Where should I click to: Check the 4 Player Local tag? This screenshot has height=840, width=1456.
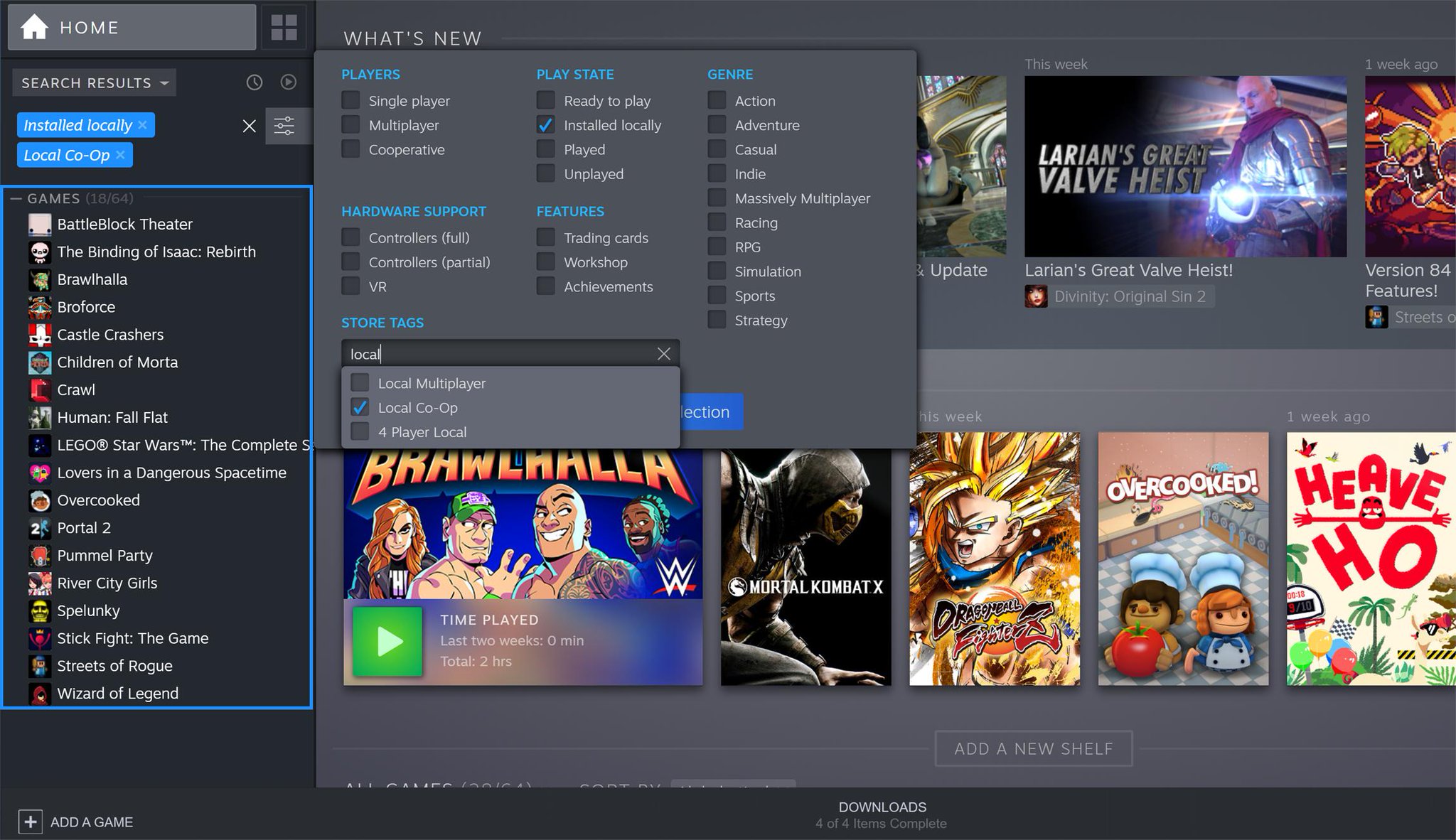pyautogui.click(x=360, y=431)
